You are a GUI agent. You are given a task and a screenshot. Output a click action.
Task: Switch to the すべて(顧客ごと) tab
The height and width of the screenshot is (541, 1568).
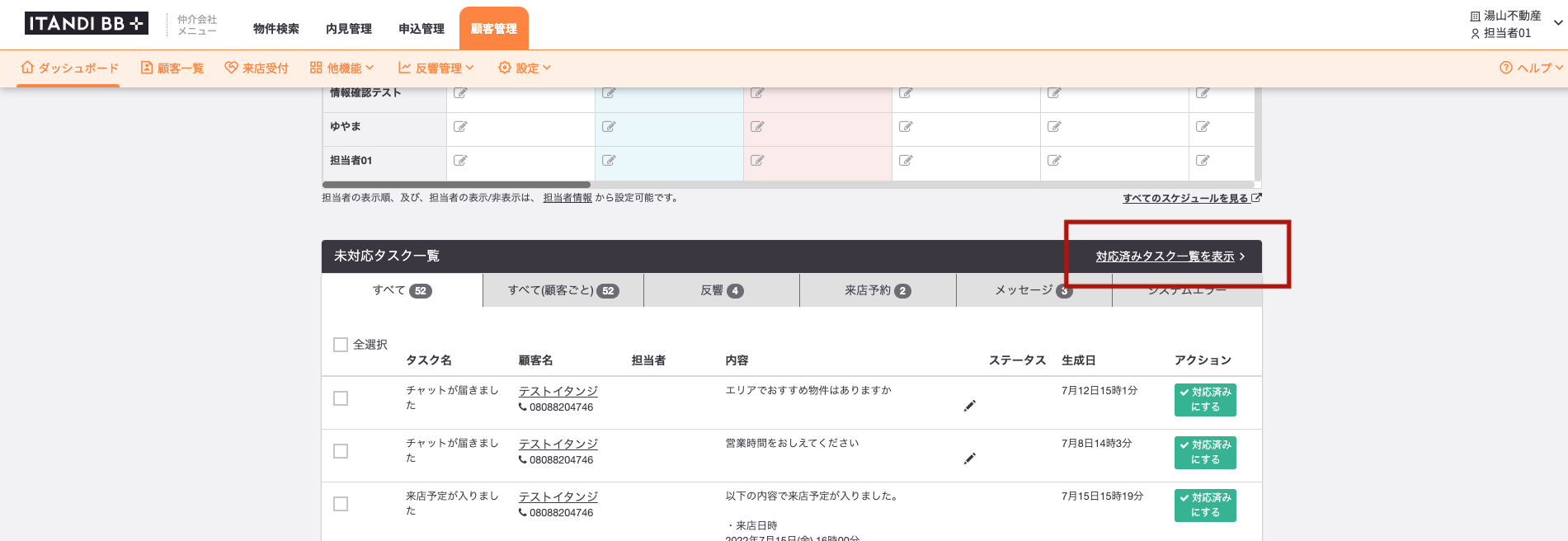point(563,290)
